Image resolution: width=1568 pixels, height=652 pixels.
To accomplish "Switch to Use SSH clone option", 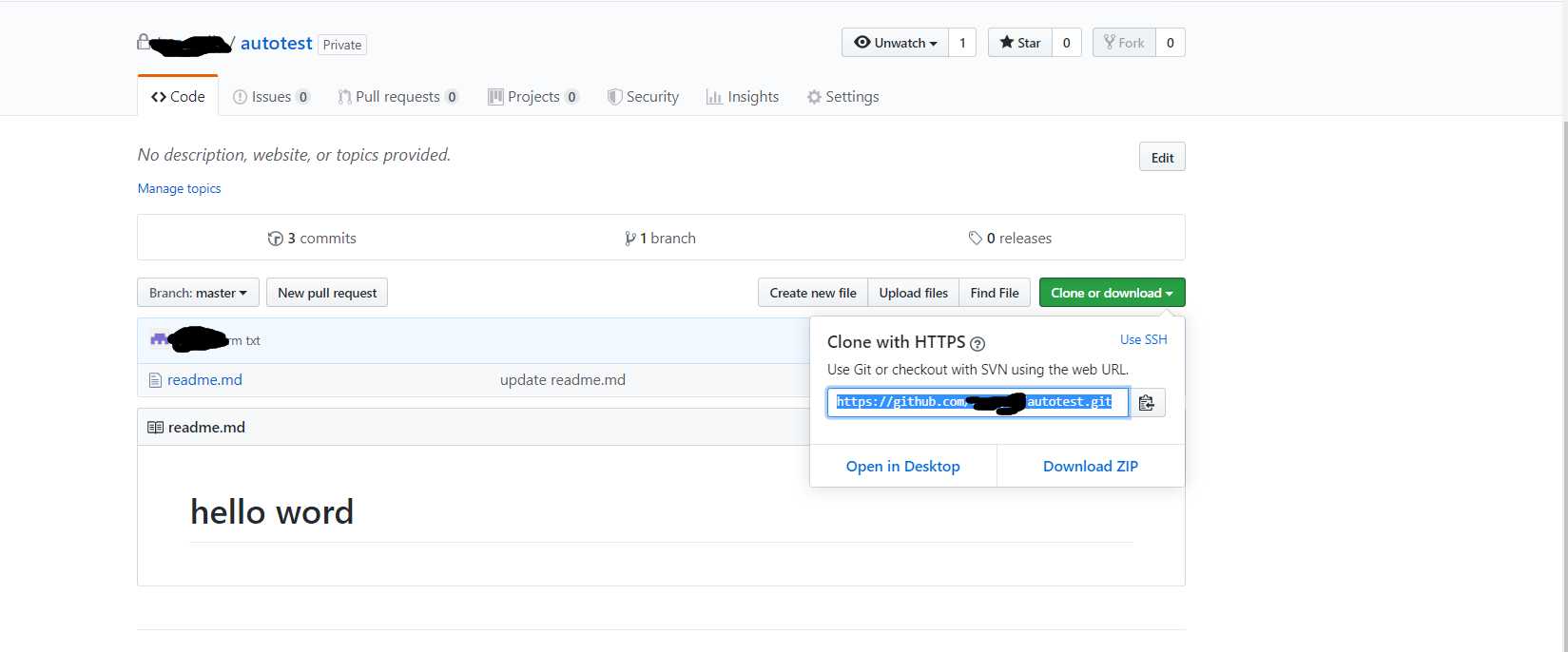I will click(x=1143, y=339).
